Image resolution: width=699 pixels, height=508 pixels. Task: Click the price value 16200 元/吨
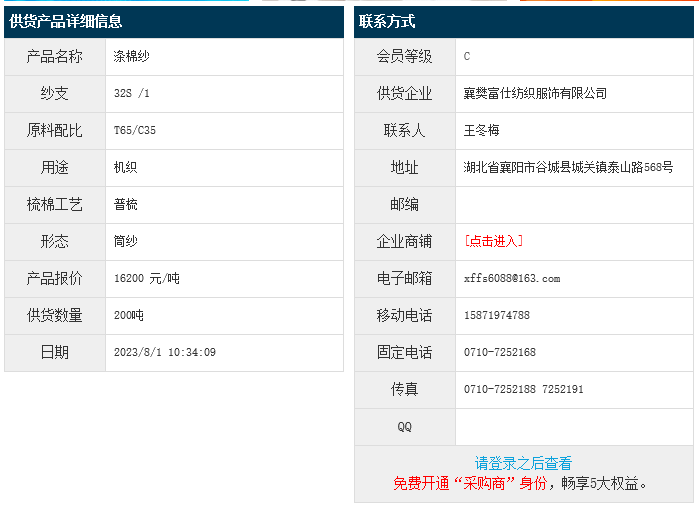pyautogui.click(x=147, y=278)
